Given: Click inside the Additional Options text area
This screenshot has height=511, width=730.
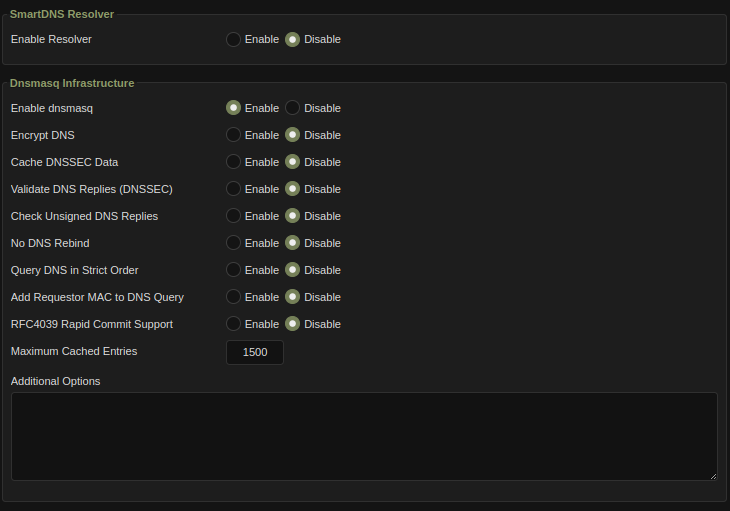Looking at the screenshot, I should pos(364,436).
